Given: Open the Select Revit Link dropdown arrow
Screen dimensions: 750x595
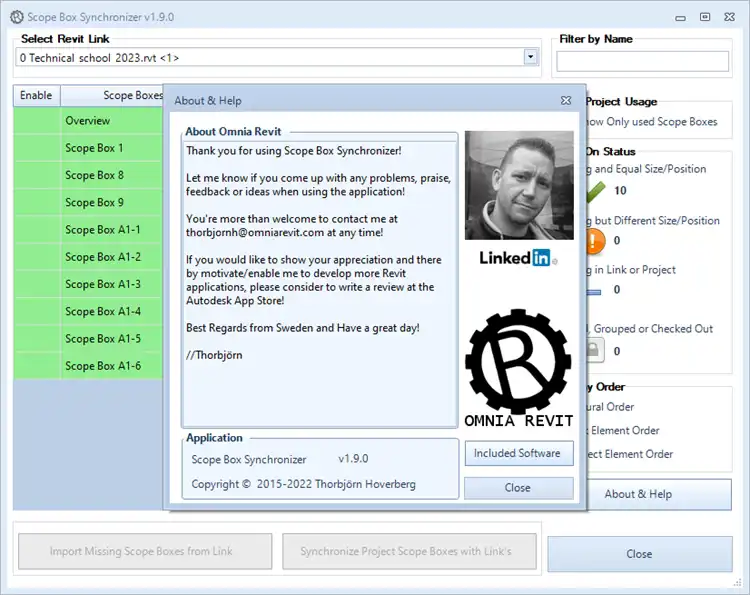Looking at the screenshot, I should [530, 57].
